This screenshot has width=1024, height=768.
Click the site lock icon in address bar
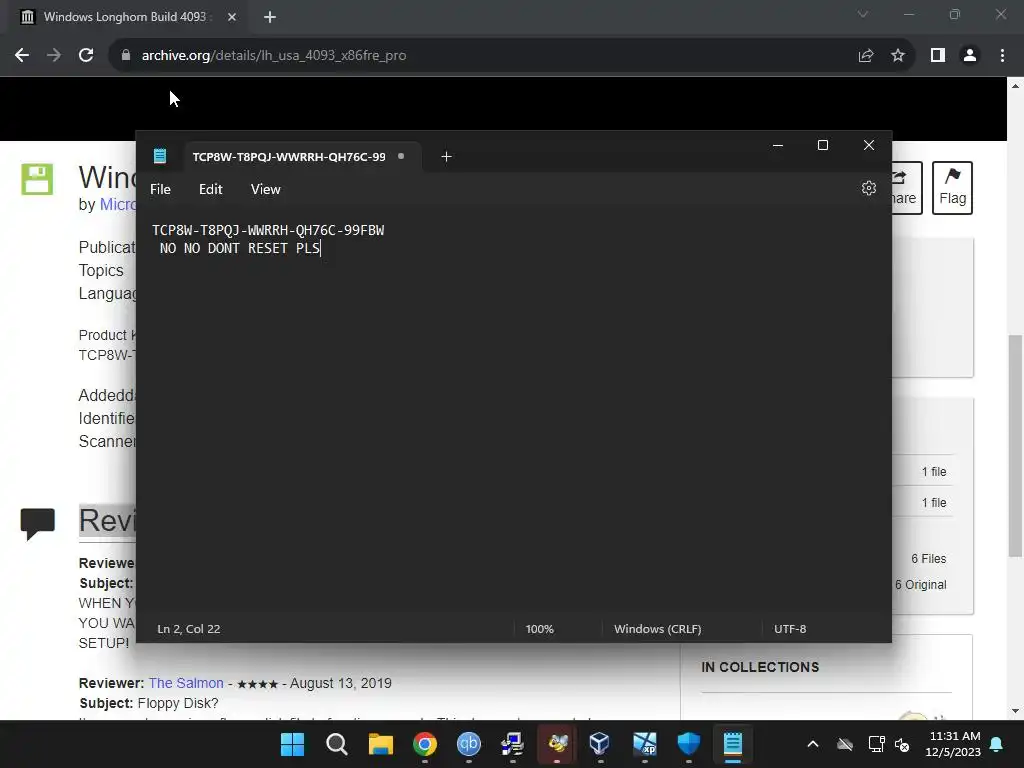tap(126, 56)
